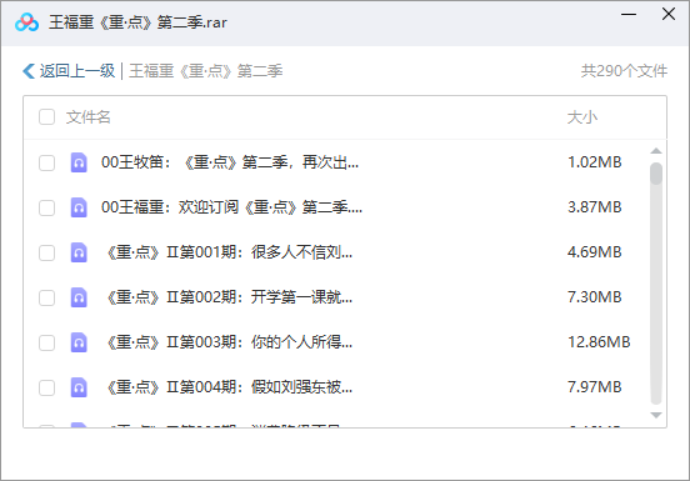This screenshot has height=481, width=690.
Task: Click the size value 12.86MB
Action: click(599, 342)
